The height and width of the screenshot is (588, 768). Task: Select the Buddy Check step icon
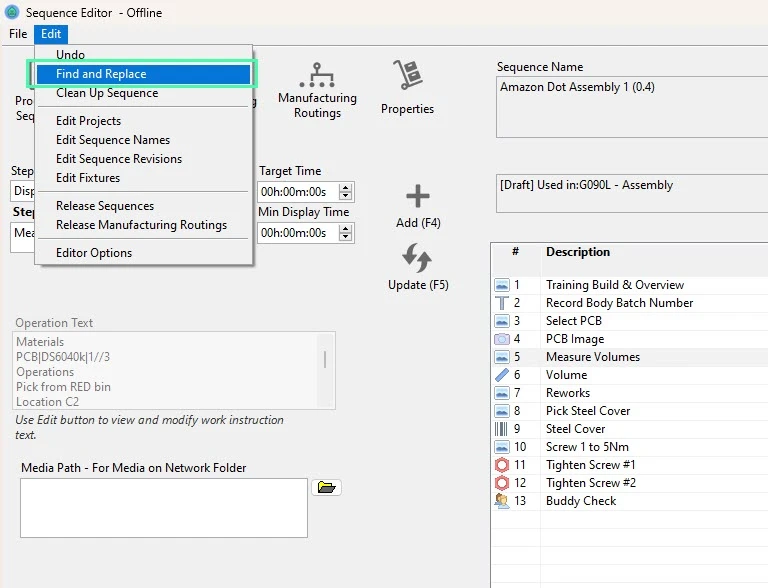click(x=502, y=501)
